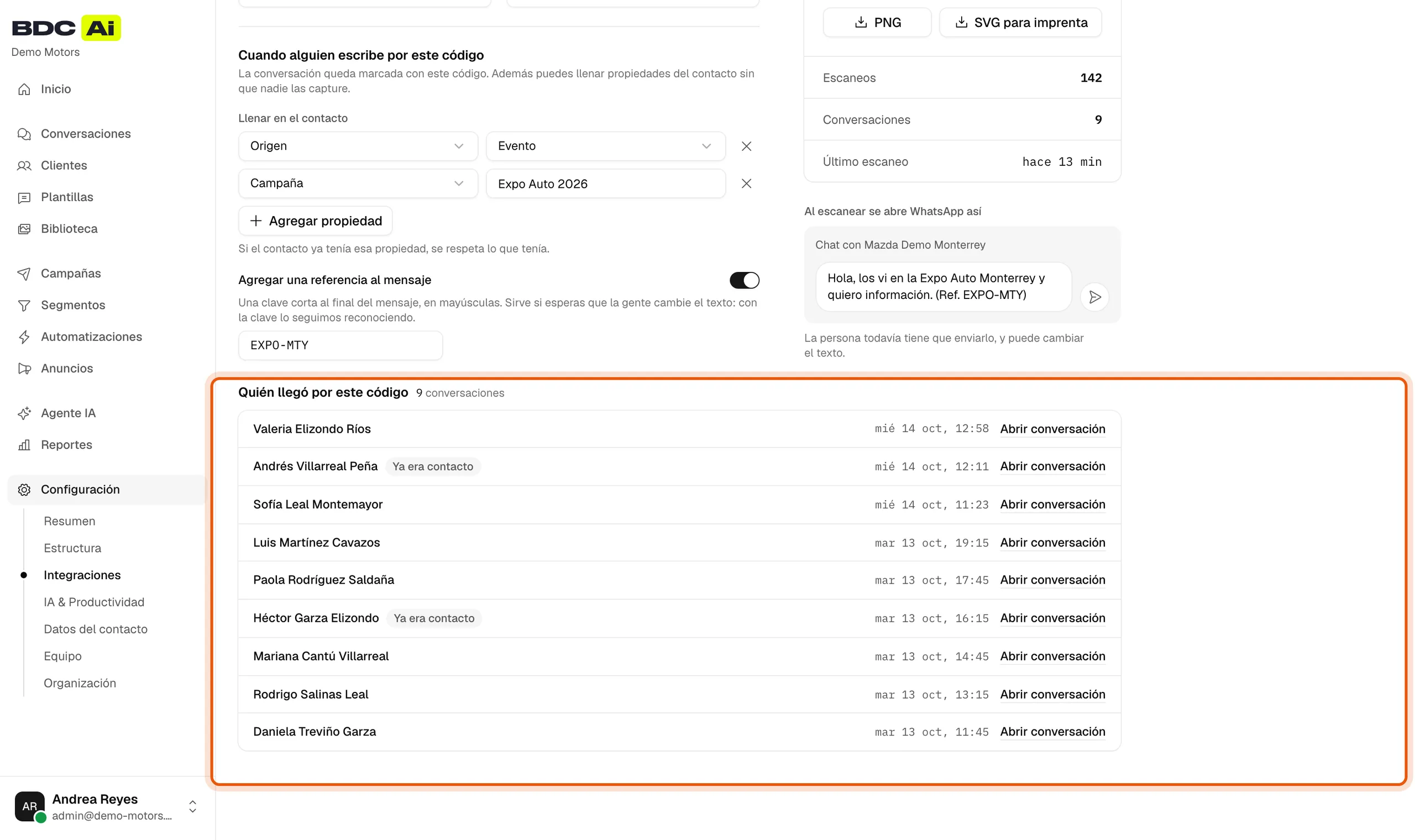Image resolution: width=1415 pixels, height=840 pixels.
Task: Click the Segmentos funnel icon
Action: point(24,306)
